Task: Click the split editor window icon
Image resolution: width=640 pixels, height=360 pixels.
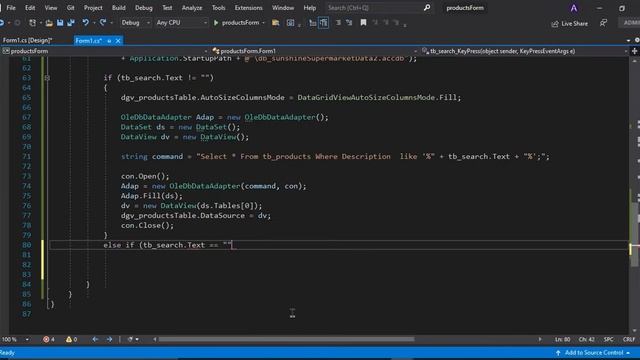Action: point(635,51)
